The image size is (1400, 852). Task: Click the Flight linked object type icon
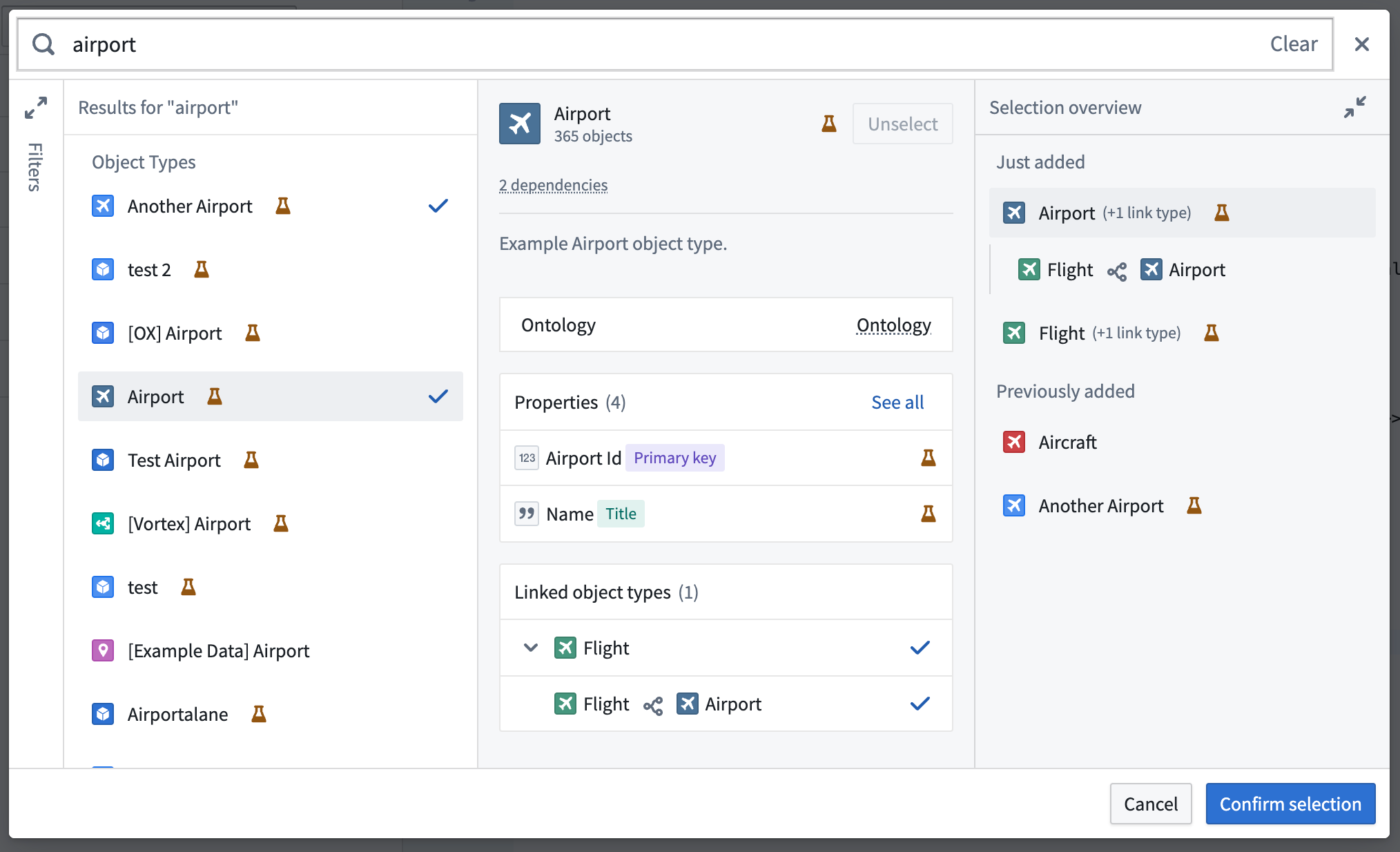click(x=565, y=648)
